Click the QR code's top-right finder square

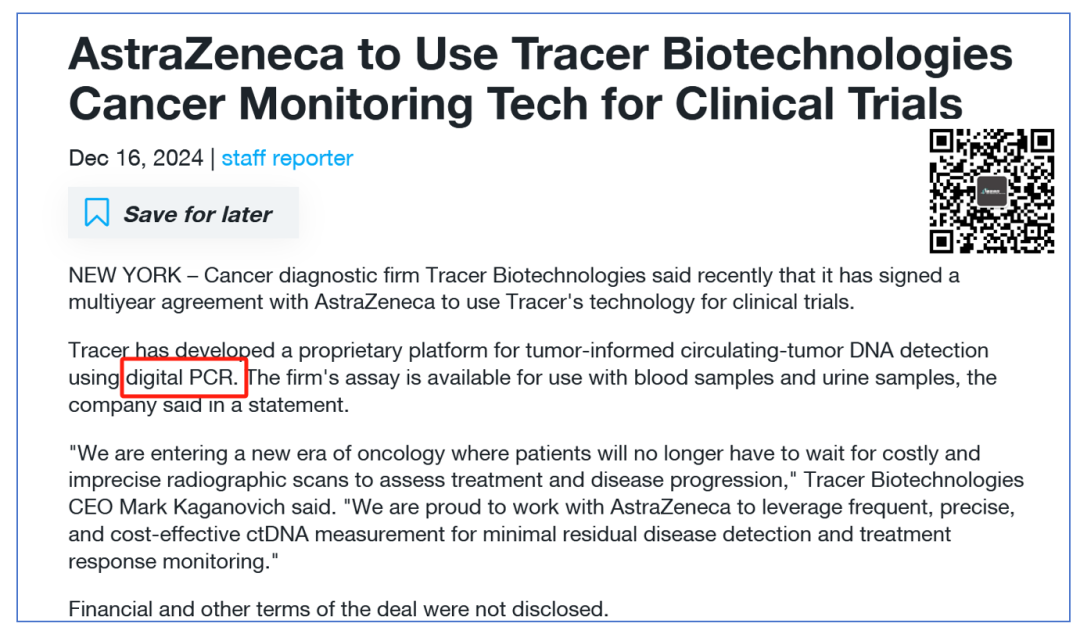click(x=1043, y=140)
